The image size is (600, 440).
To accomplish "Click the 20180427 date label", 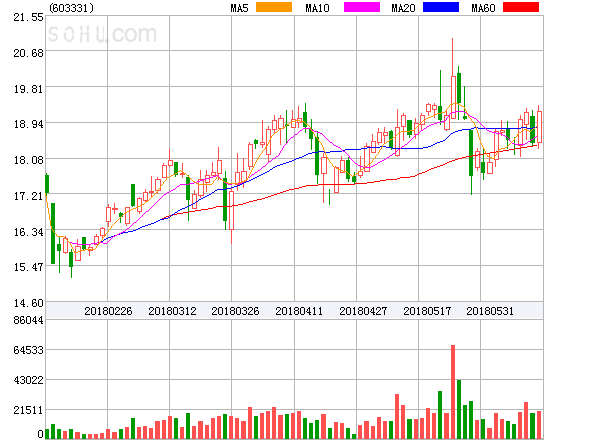I will coord(363,311).
